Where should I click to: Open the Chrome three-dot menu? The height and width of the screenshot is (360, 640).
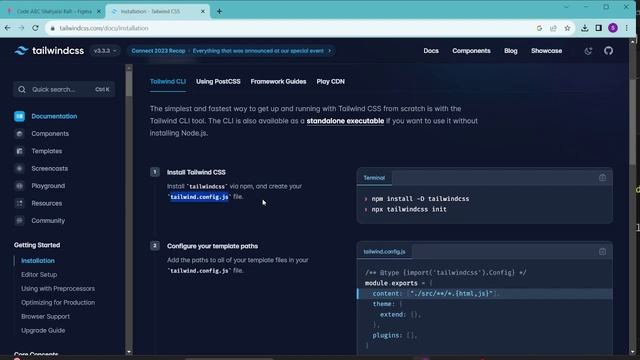pyautogui.click(x=627, y=28)
